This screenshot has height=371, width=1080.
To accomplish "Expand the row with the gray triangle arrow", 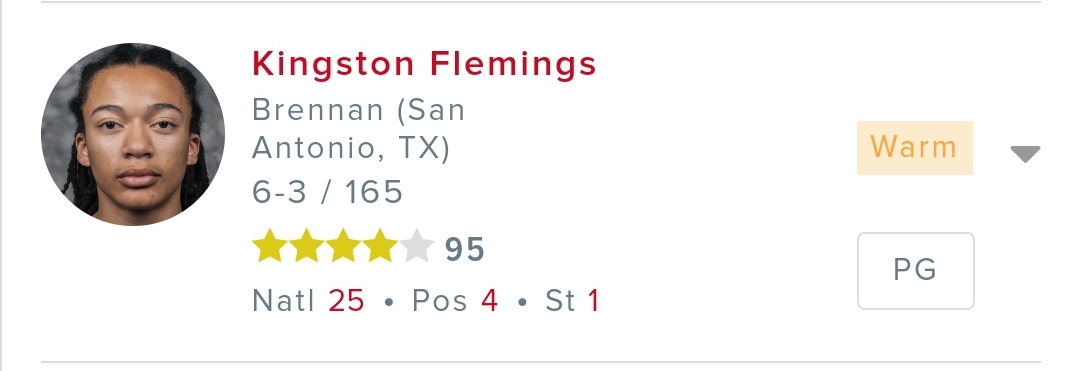I will 1025,153.
